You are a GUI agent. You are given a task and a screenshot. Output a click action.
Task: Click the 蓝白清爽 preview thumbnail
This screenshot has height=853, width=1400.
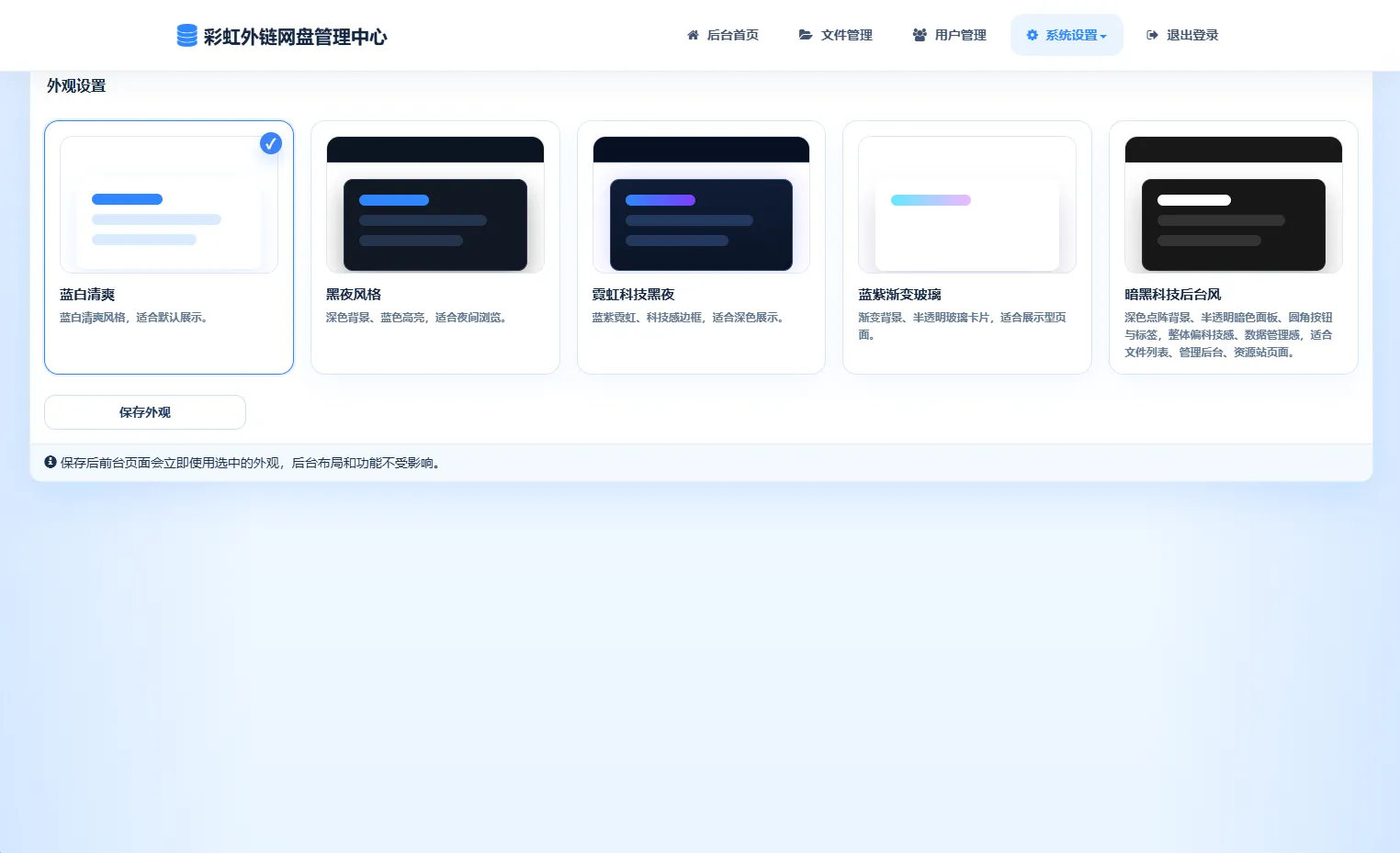169,205
